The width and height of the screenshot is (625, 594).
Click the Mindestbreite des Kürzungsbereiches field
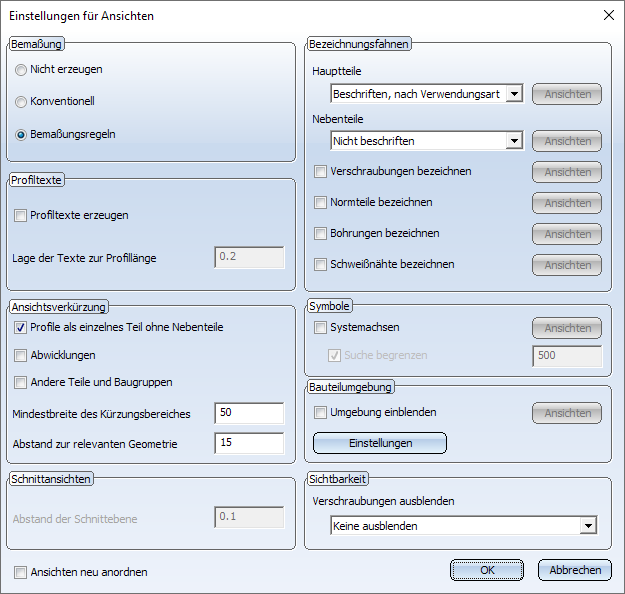point(249,414)
